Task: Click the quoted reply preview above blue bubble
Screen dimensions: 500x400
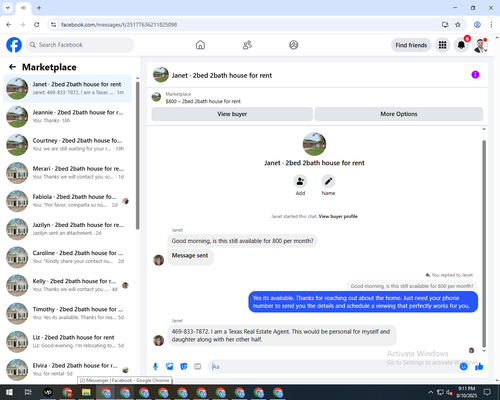Action: pyautogui.click(x=412, y=286)
